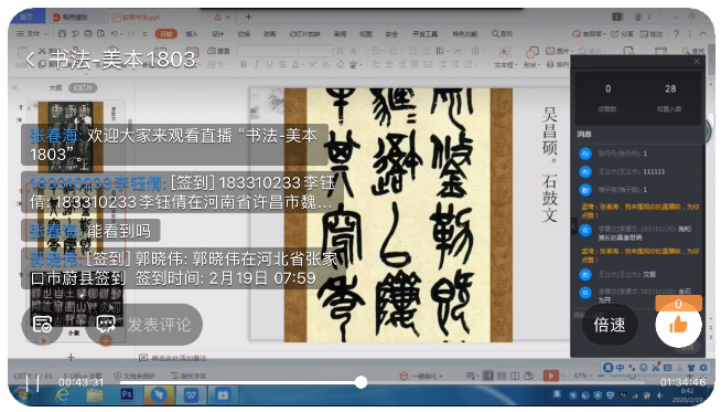722x412 pixels.
Task: Select the 幻灯片 pane toggle
Action: point(83,87)
